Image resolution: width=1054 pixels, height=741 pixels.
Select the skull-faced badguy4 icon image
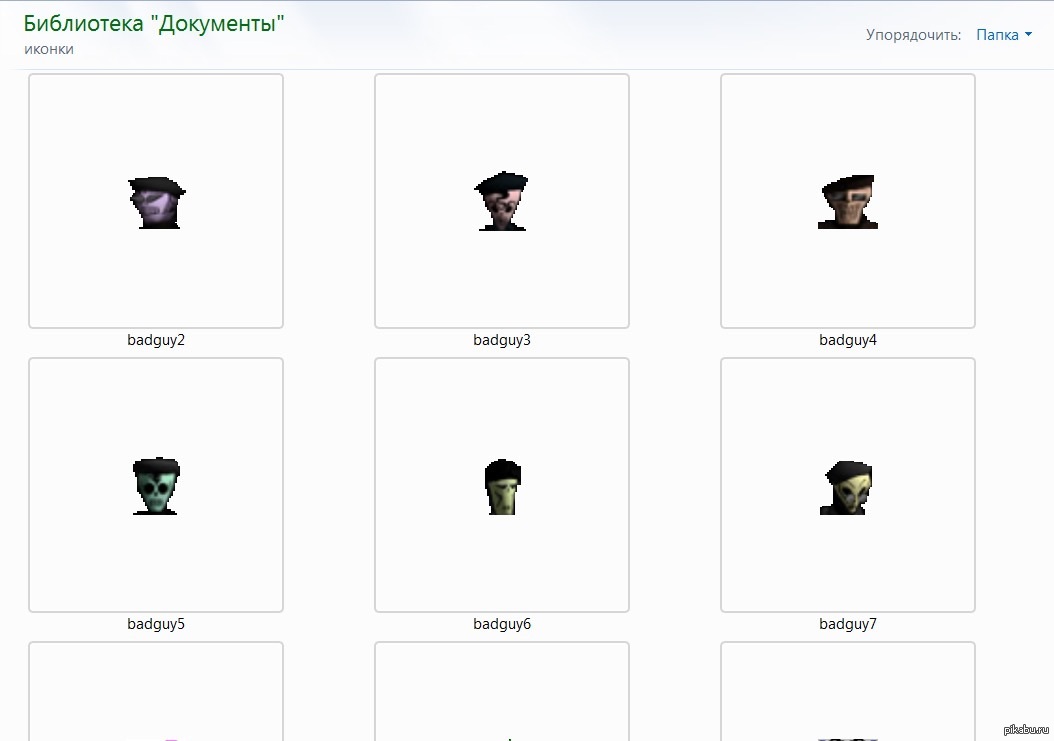tap(847, 203)
